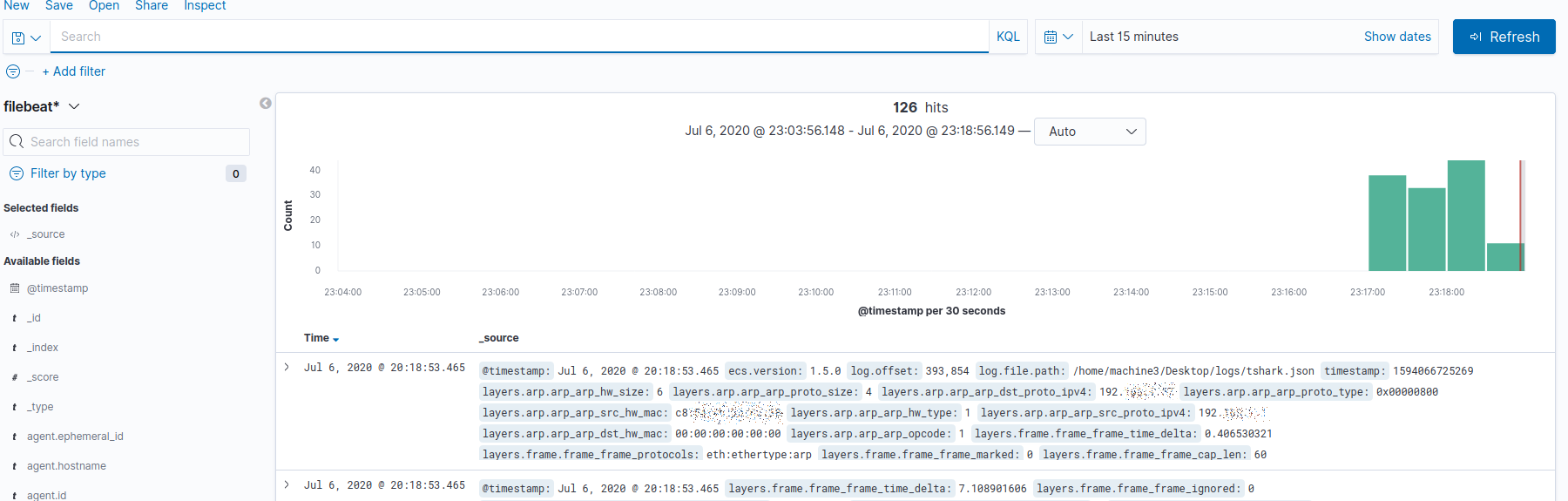
Task: Toggle Filter by type options
Action: [68, 173]
